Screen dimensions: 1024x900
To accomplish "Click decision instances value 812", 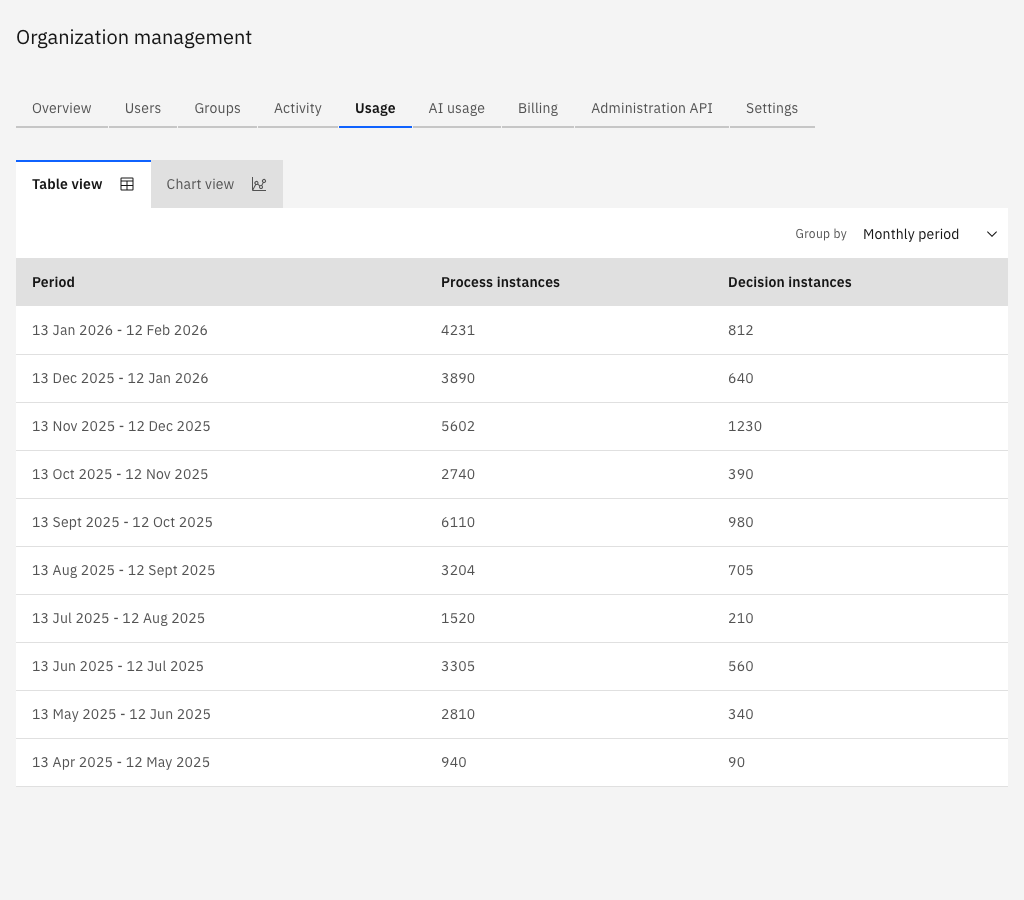I will pyautogui.click(x=741, y=330).
